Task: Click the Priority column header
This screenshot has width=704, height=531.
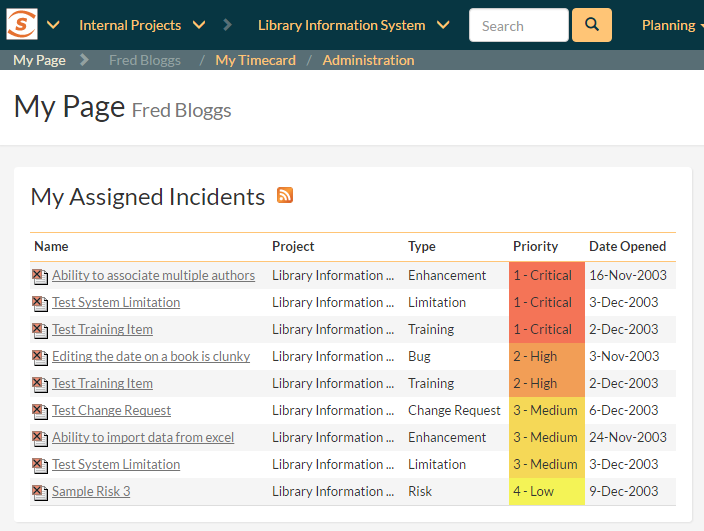Action: (535, 246)
